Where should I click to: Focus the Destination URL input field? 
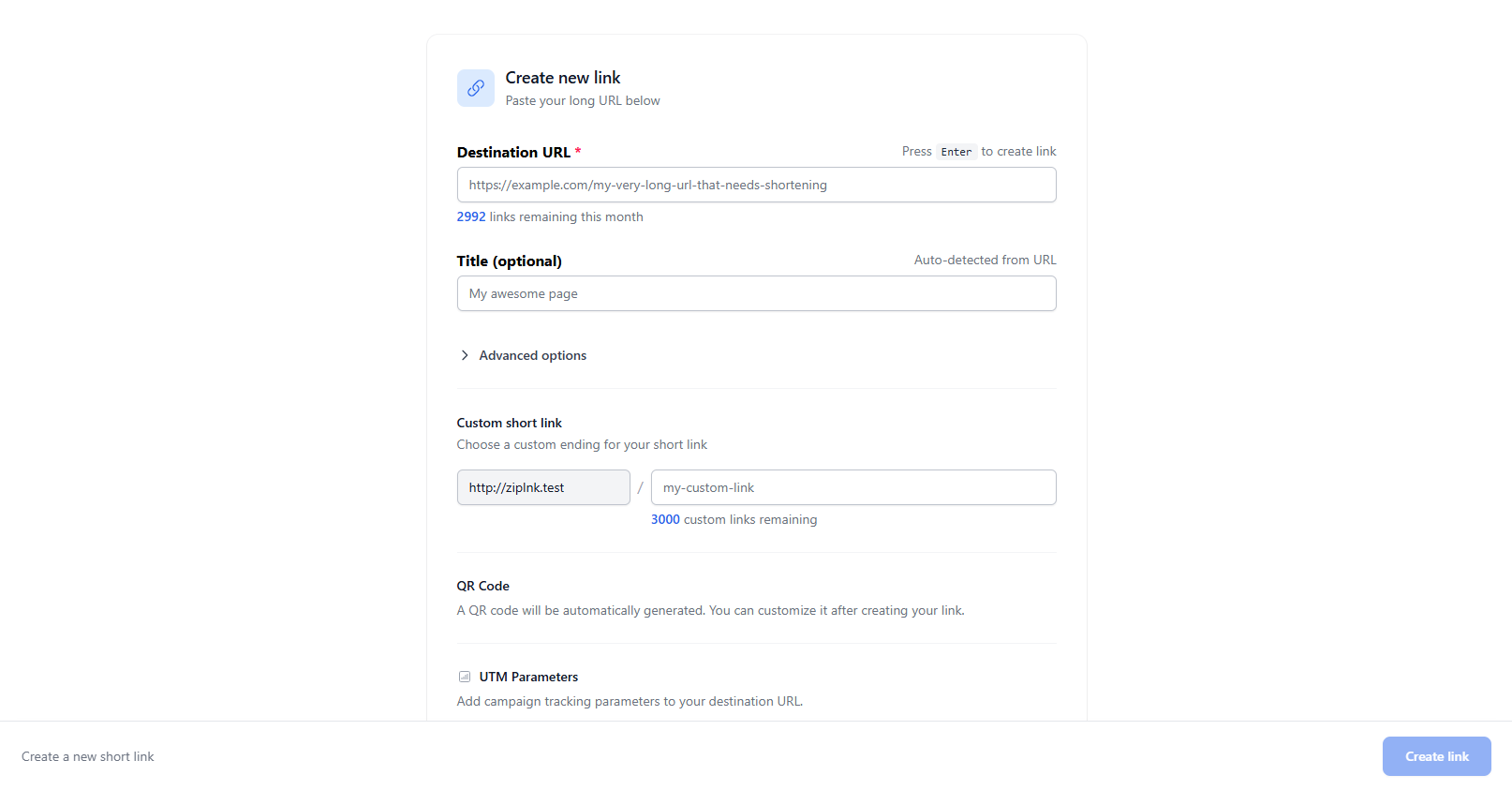(x=756, y=185)
